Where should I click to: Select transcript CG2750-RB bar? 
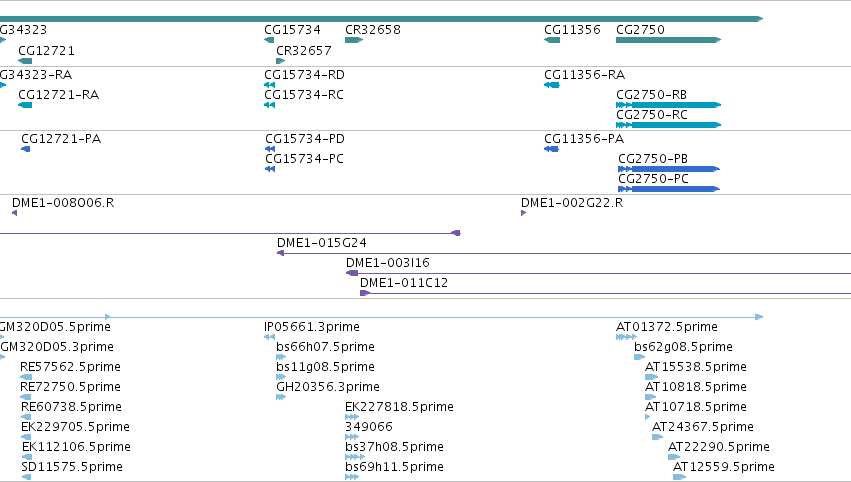668,105
